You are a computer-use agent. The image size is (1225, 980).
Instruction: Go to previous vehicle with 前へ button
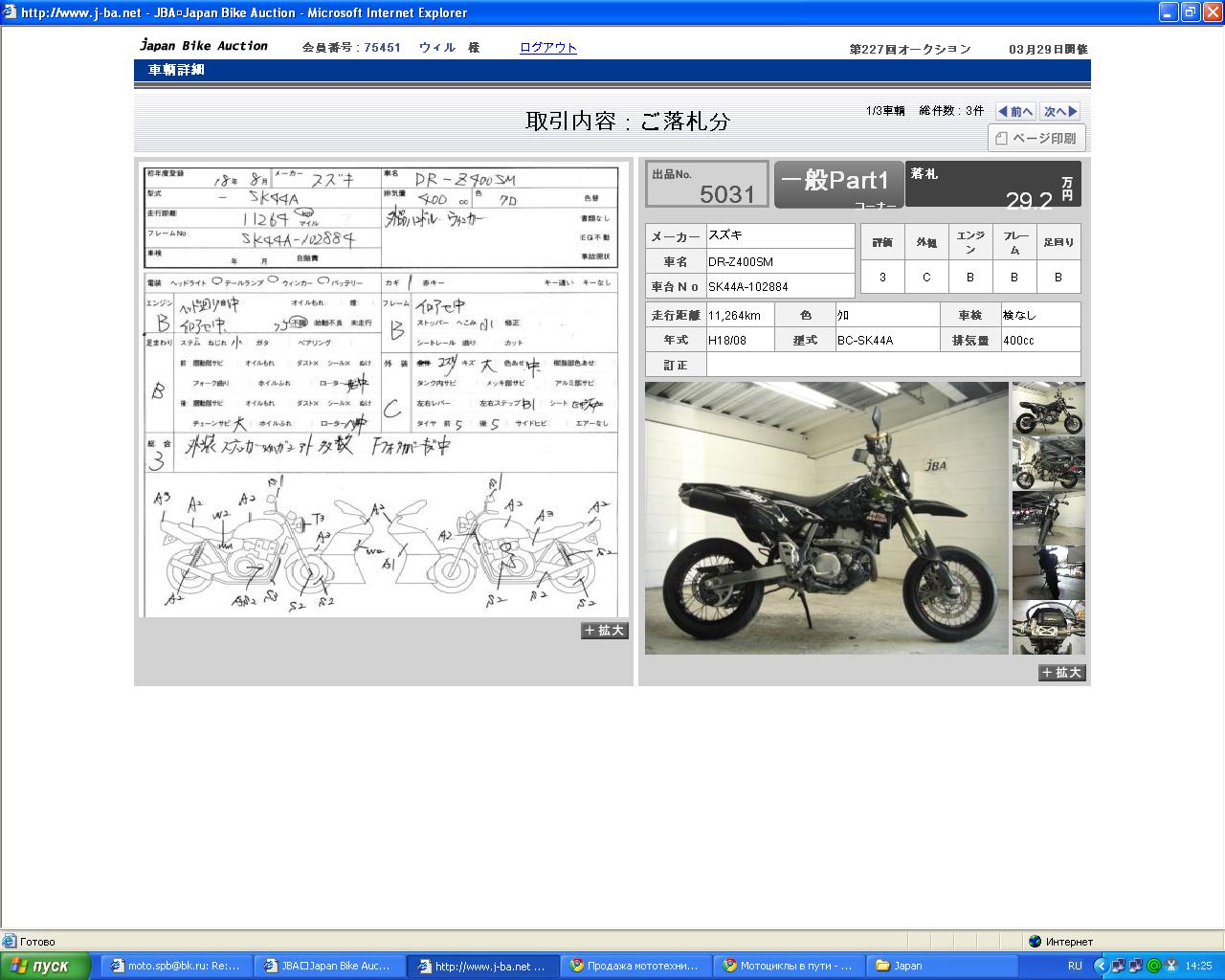(x=1015, y=111)
